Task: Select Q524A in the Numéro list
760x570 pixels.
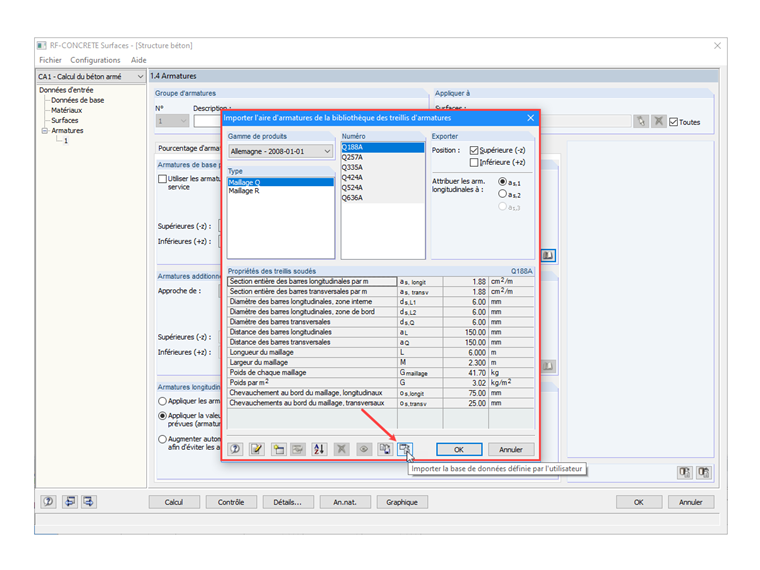Action: coord(382,188)
